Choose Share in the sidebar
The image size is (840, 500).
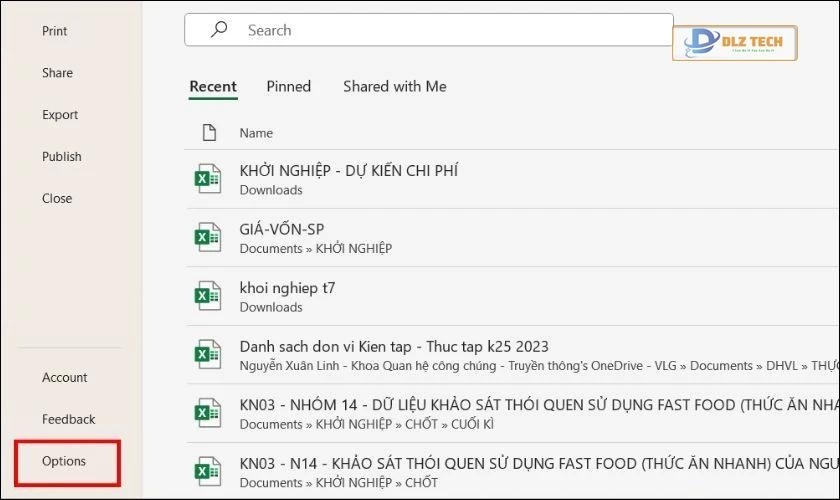point(57,73)
